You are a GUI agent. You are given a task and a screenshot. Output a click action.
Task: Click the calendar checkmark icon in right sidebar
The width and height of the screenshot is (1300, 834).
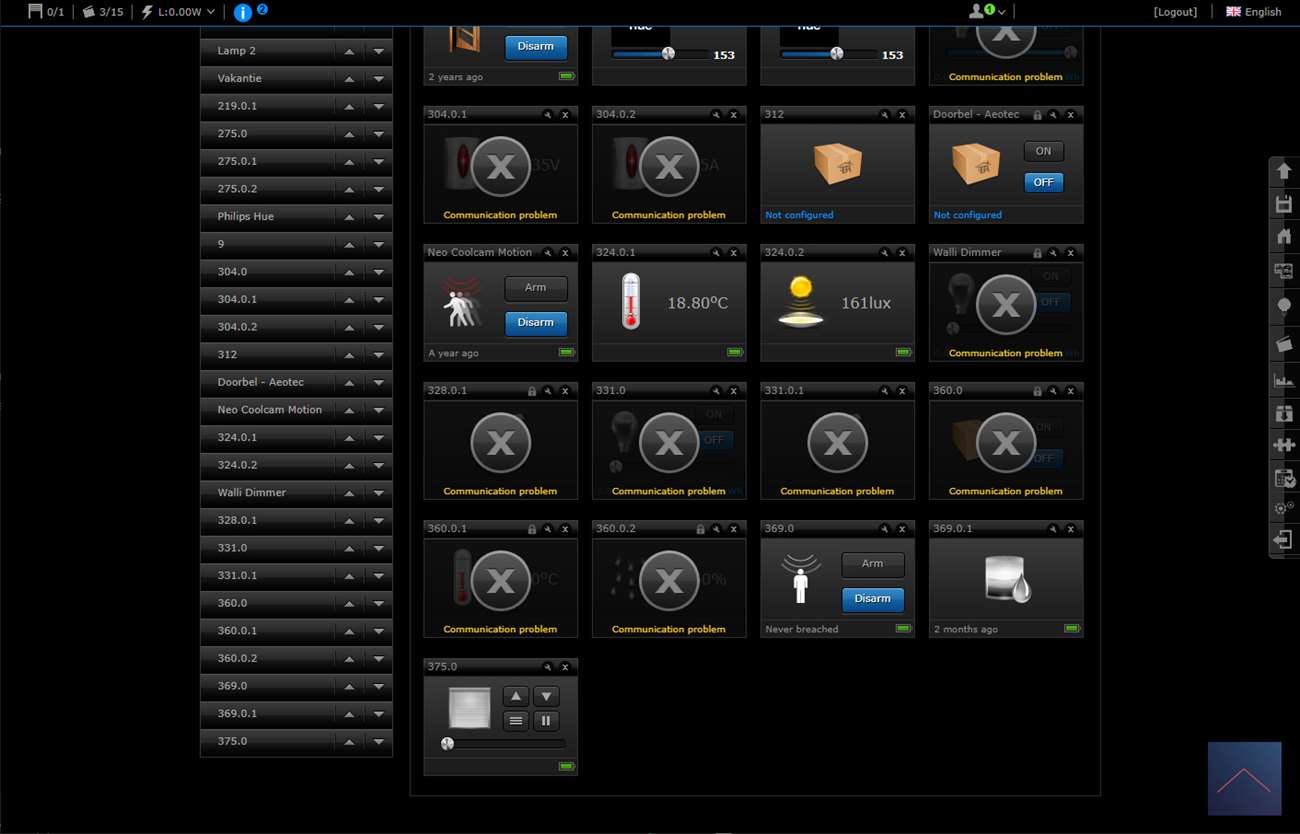click(1284, 477)
